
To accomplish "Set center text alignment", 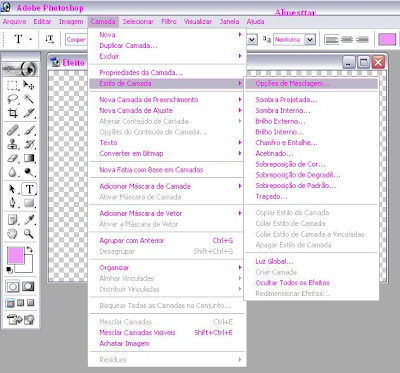I will coord(347,40).
